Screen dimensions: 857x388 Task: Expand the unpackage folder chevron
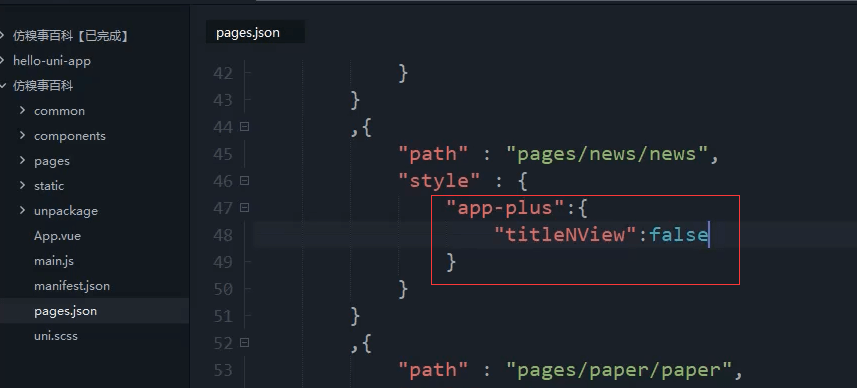coord(22,210)
